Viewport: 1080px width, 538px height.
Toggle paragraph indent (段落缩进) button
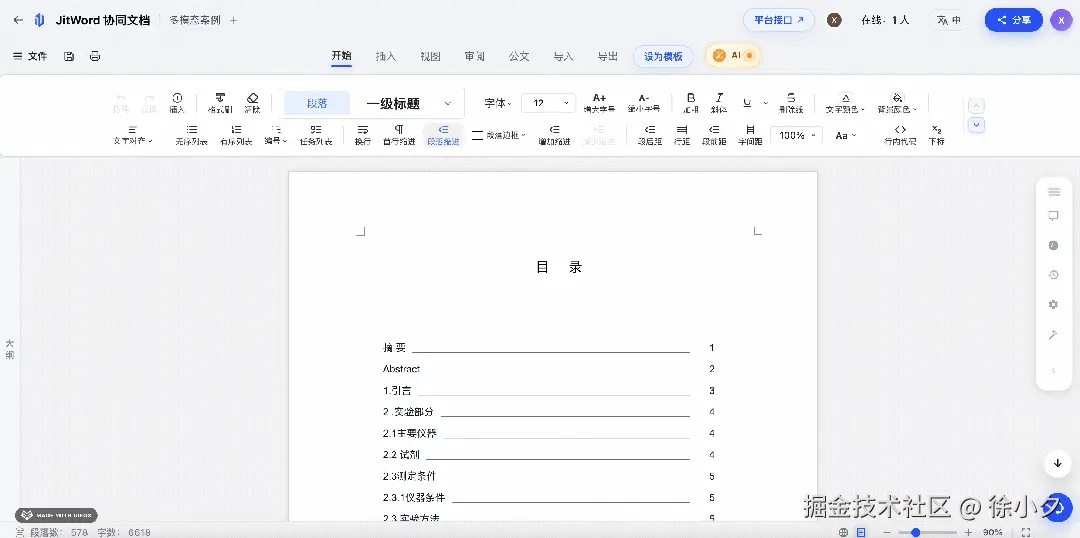coord(443,134)
